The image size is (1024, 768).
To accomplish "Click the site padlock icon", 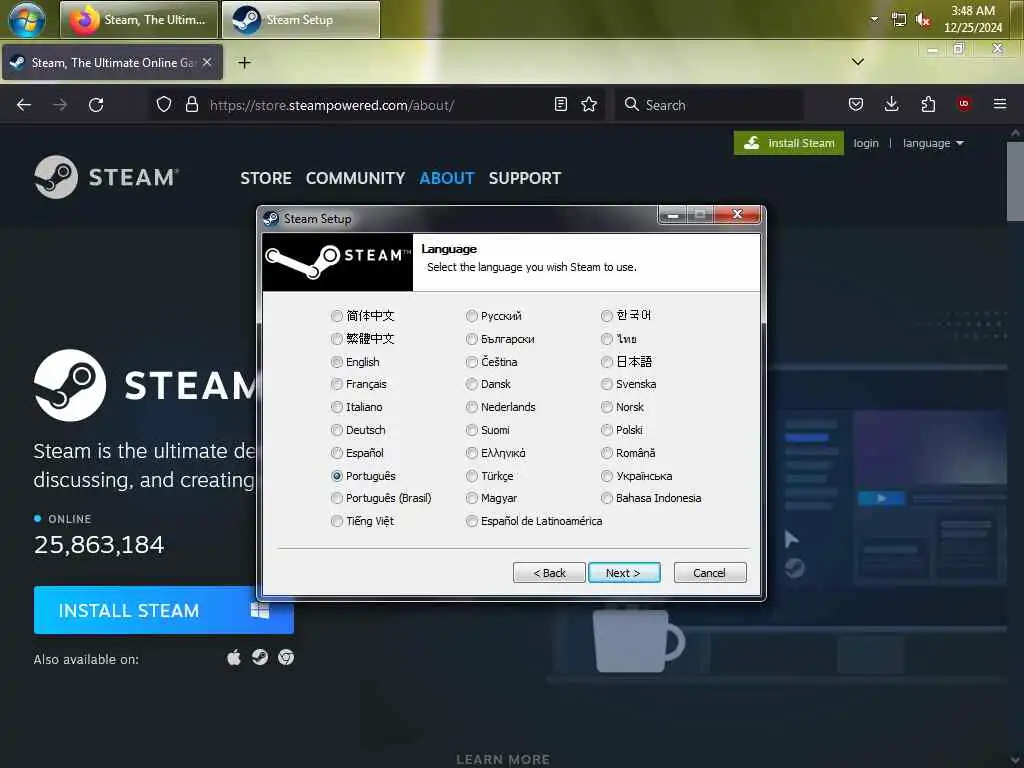I will [191, 104].
